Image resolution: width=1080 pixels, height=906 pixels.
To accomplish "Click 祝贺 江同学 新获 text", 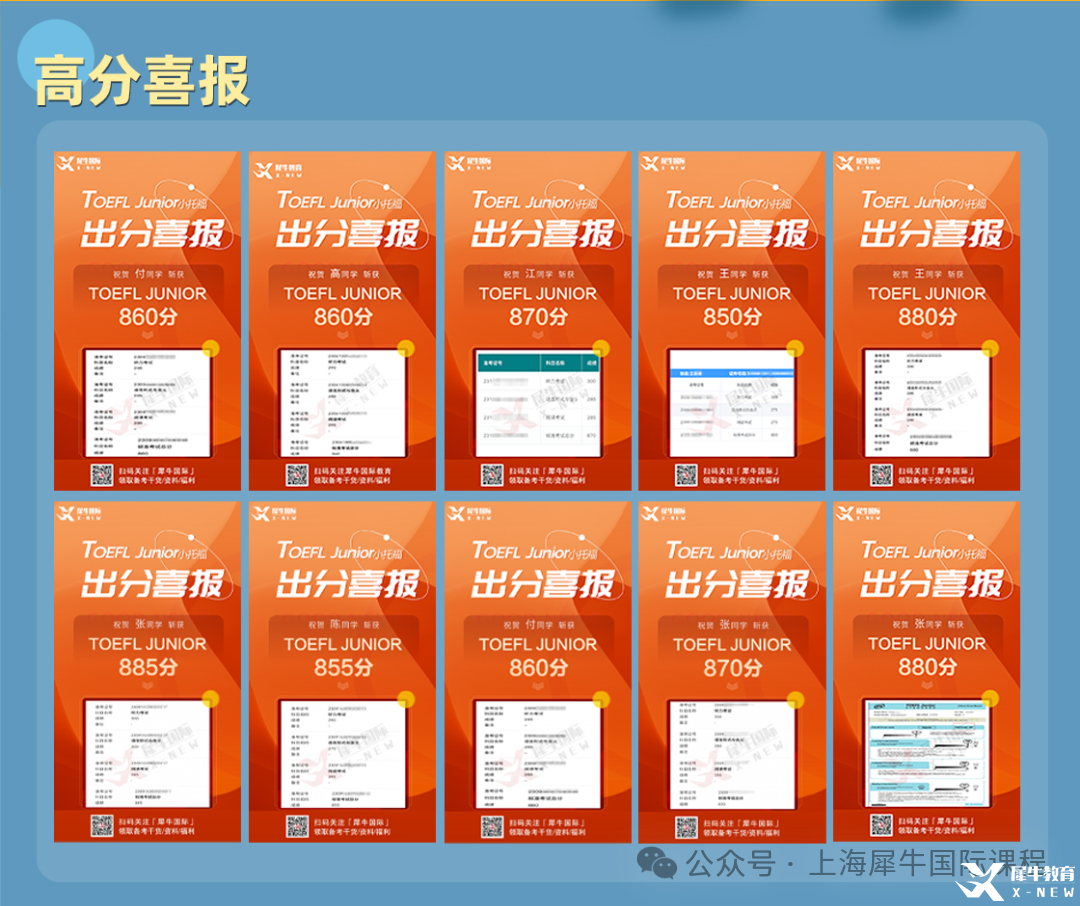I will point(538,274).
